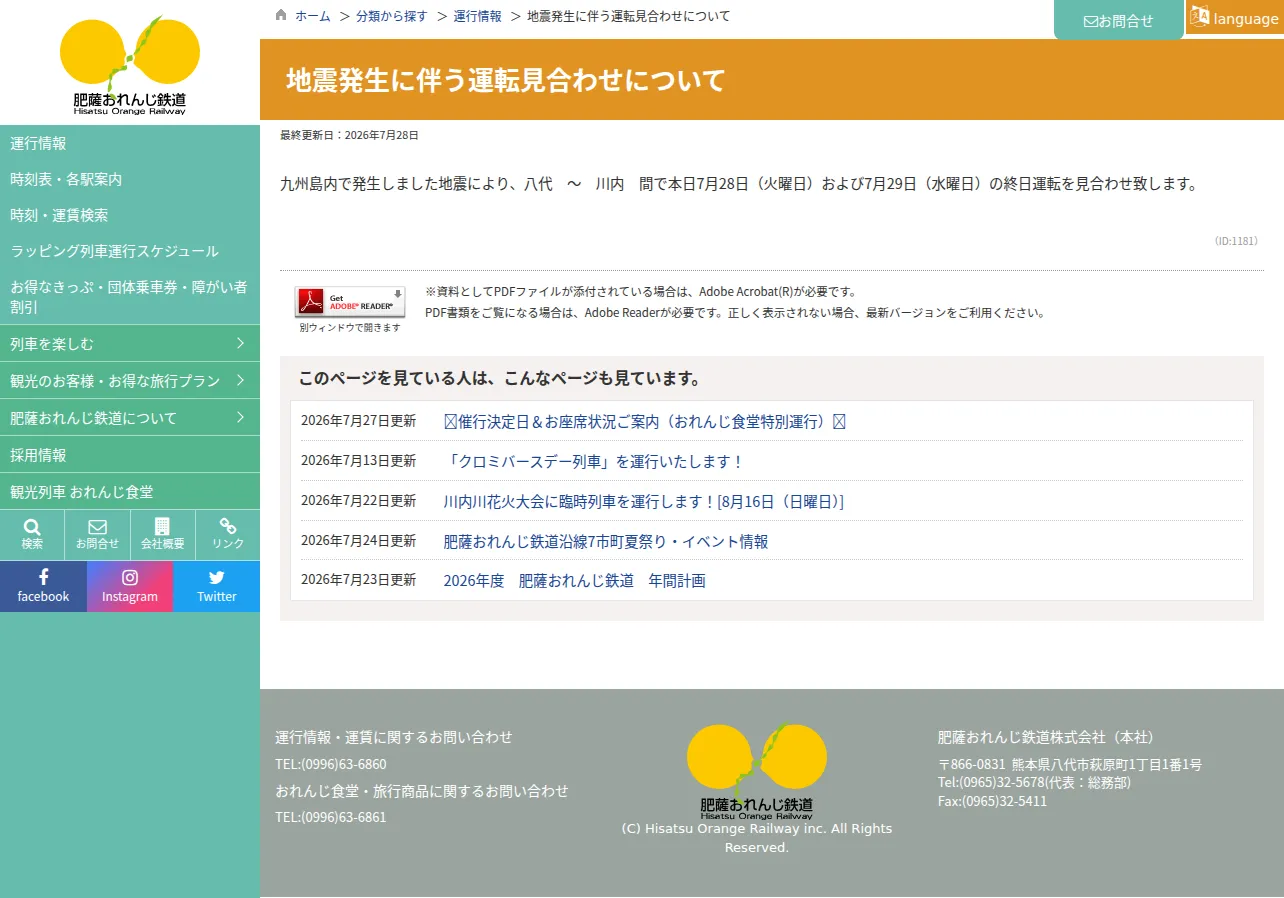This screenshot has height=898, width=1284.
Task: Click the magnifier 検索 icon in sidebar
Action: pos(32,535)
